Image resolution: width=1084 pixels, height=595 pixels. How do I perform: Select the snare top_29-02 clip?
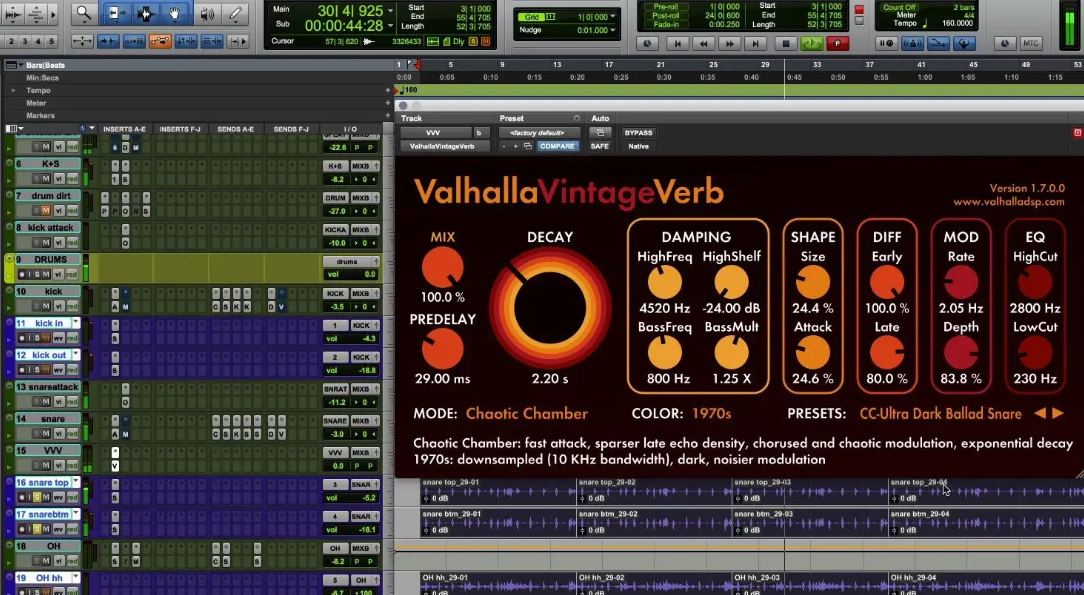(x=654, y=491)
